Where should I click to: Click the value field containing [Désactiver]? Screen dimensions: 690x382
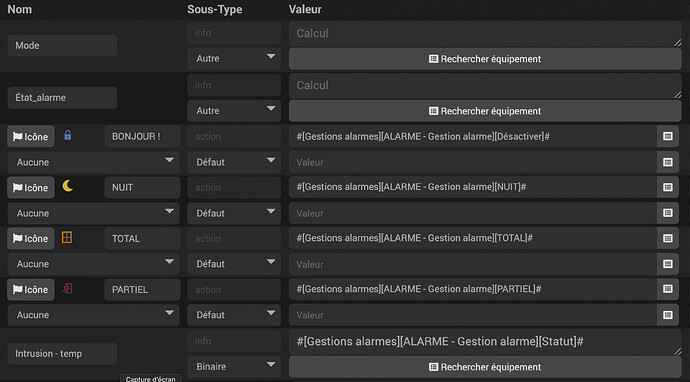(x=473, y=136)
